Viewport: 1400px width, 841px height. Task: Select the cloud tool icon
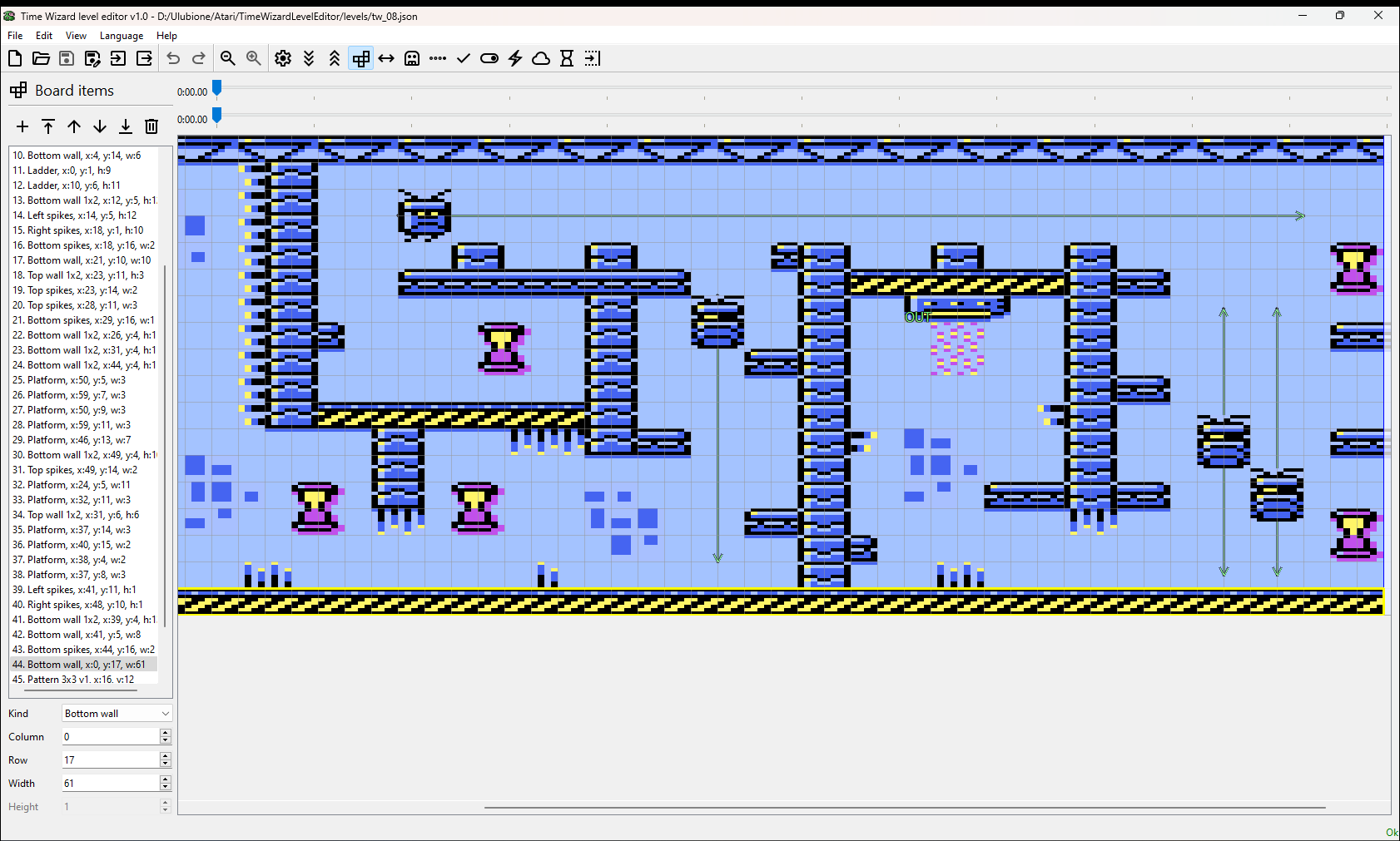(x=541, y=58)
